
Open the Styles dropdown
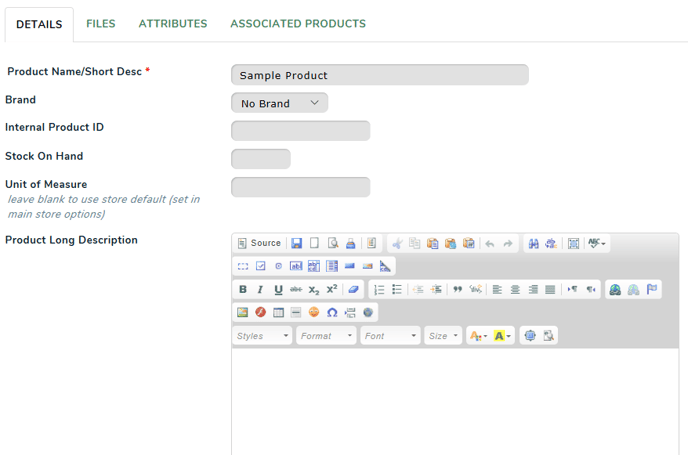(x=262, y=336)
